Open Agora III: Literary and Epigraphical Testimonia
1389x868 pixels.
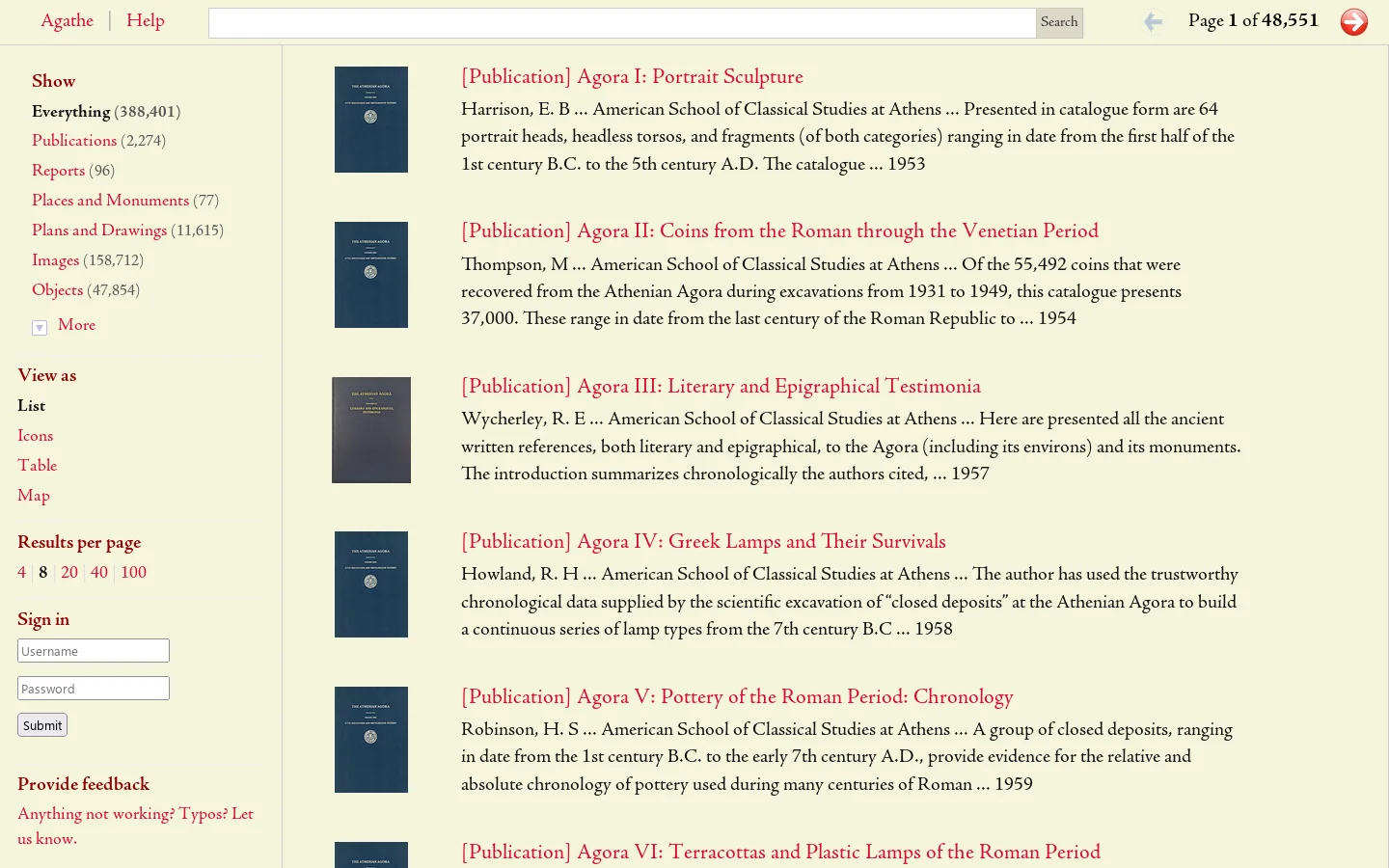(x=721, y=387)
